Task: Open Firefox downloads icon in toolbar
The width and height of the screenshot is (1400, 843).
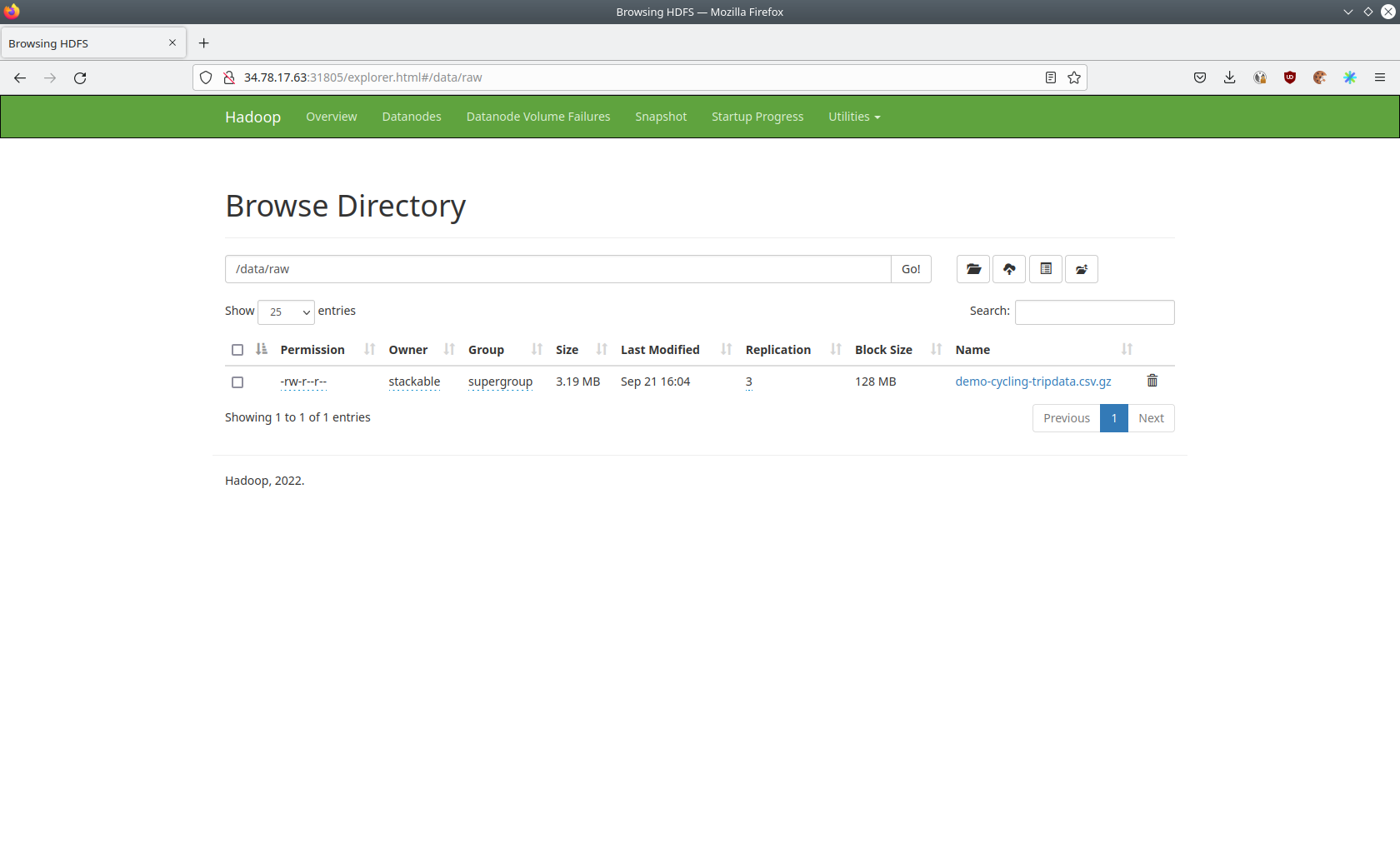Action: [x=1229, y=77]
